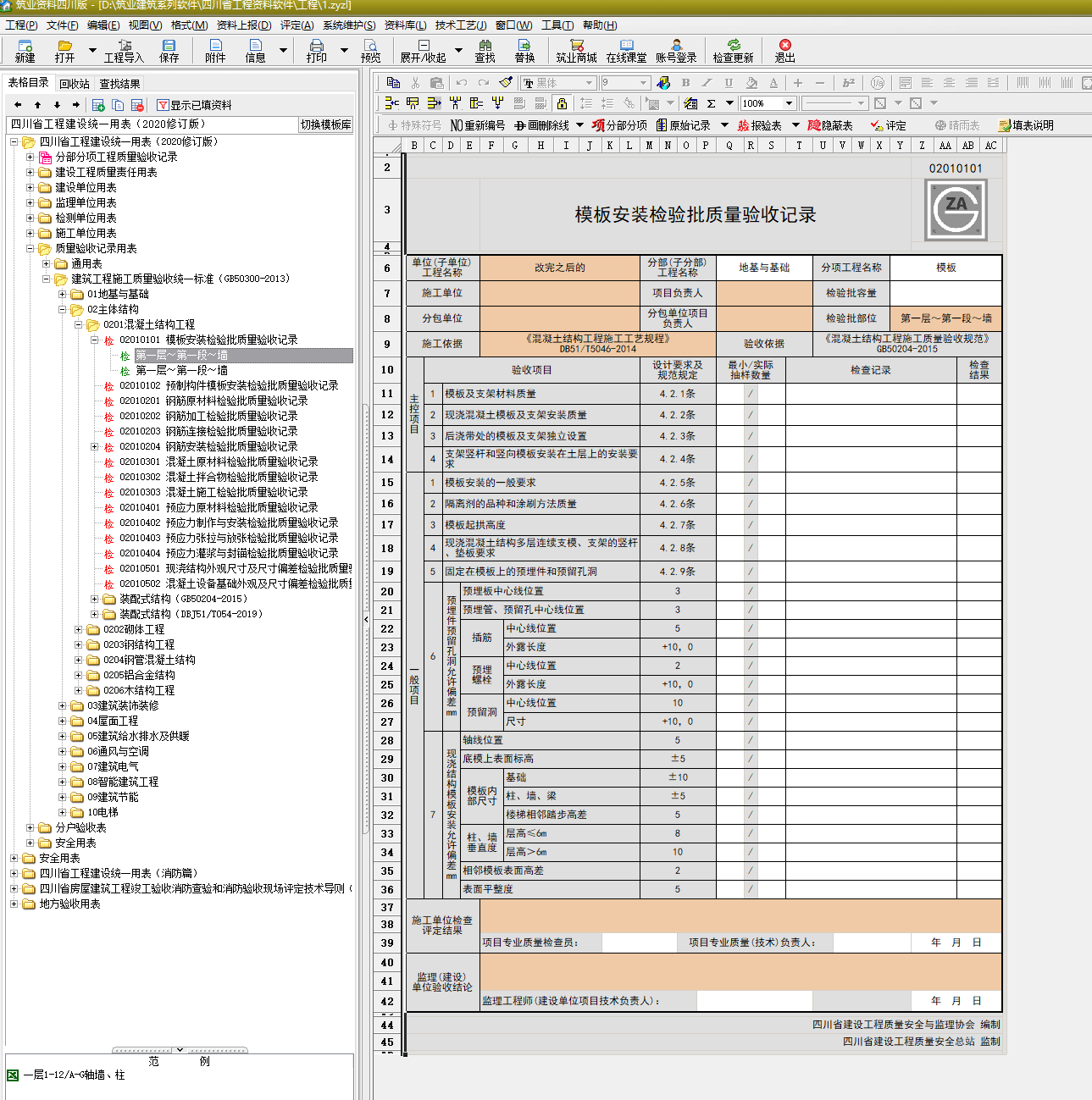Toggle the cell lock padlock
Viewport: 1092px width, 1100px height.
click(x=562, y=103)
